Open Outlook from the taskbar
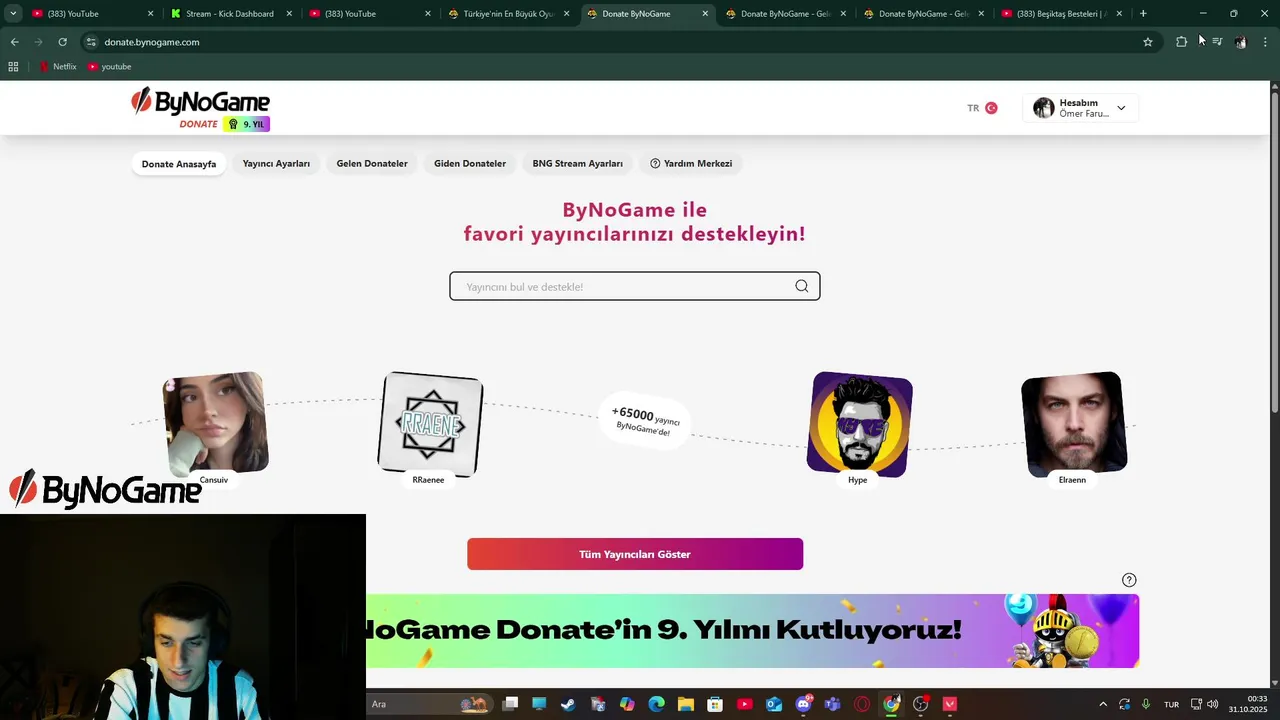The height and width of the screenshot is (720, 1280). (774, 704)
